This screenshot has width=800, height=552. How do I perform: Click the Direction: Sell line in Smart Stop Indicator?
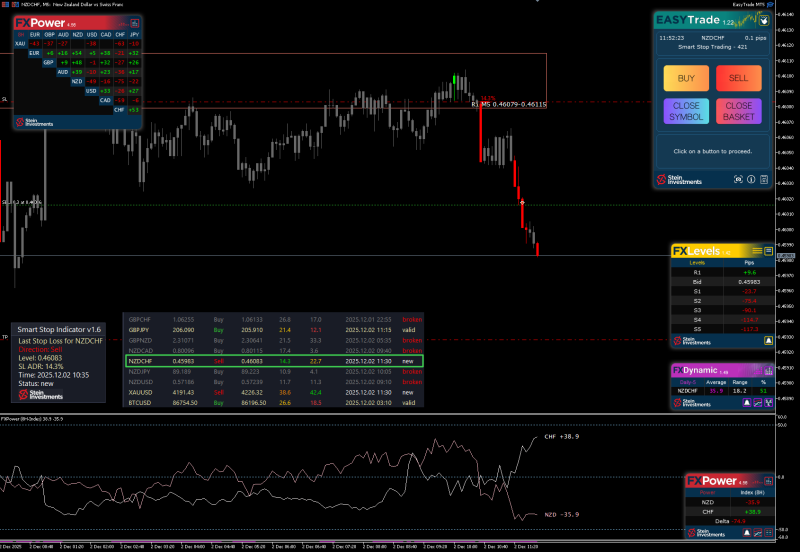coord(40,349)
